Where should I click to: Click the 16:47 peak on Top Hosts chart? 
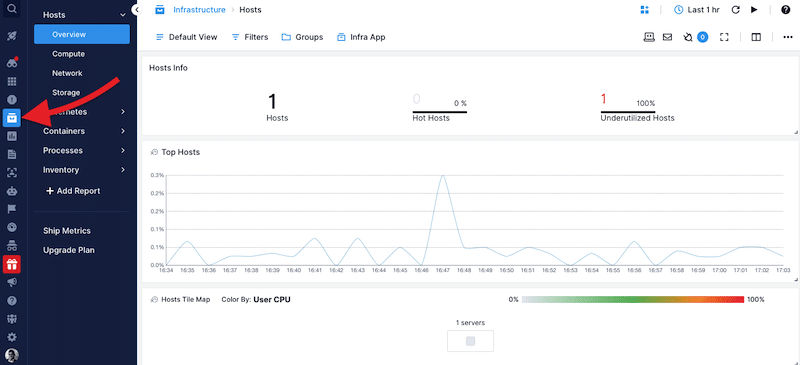tap(442, 176)
